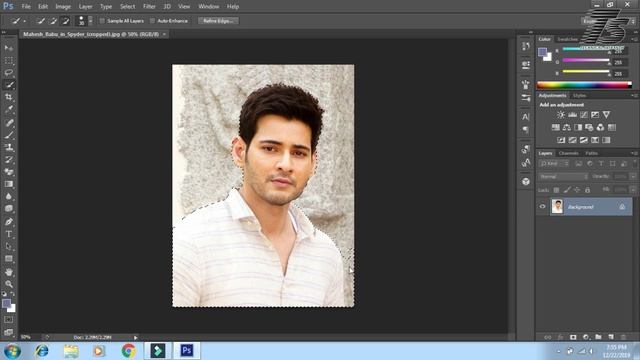Select the Brush tool
640x360 pixels.
coord(9,135)
